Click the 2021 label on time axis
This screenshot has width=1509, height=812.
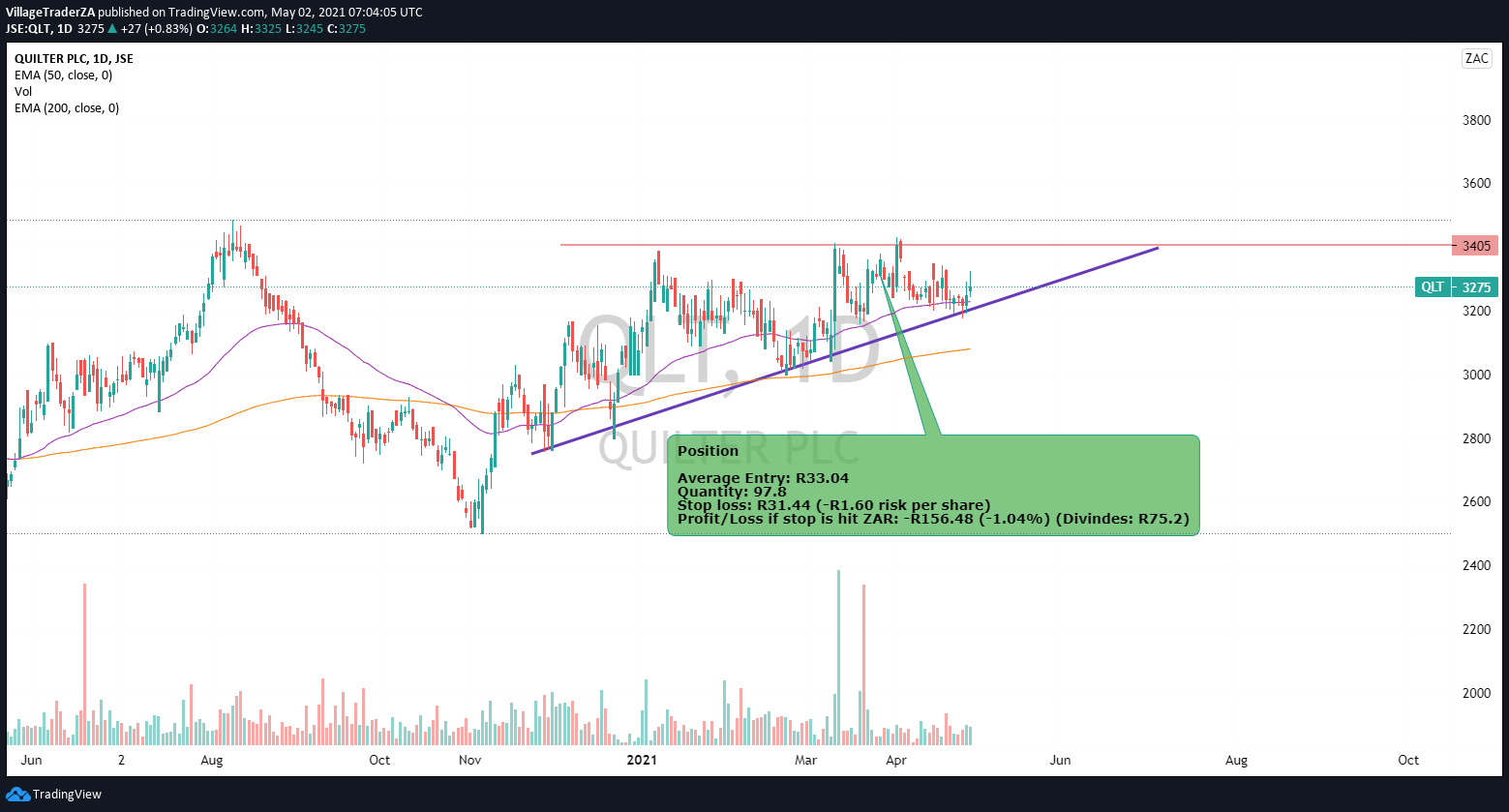point(642,761)
